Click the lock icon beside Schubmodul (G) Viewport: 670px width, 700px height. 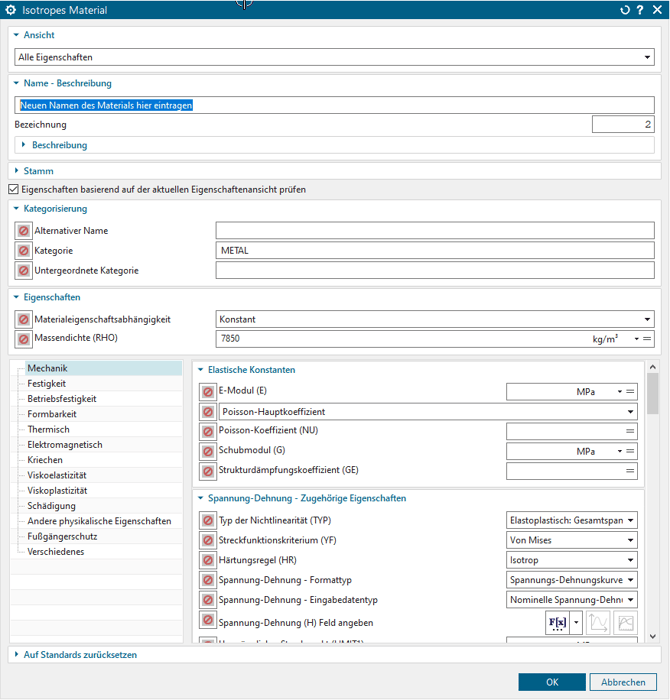(208, 451)
